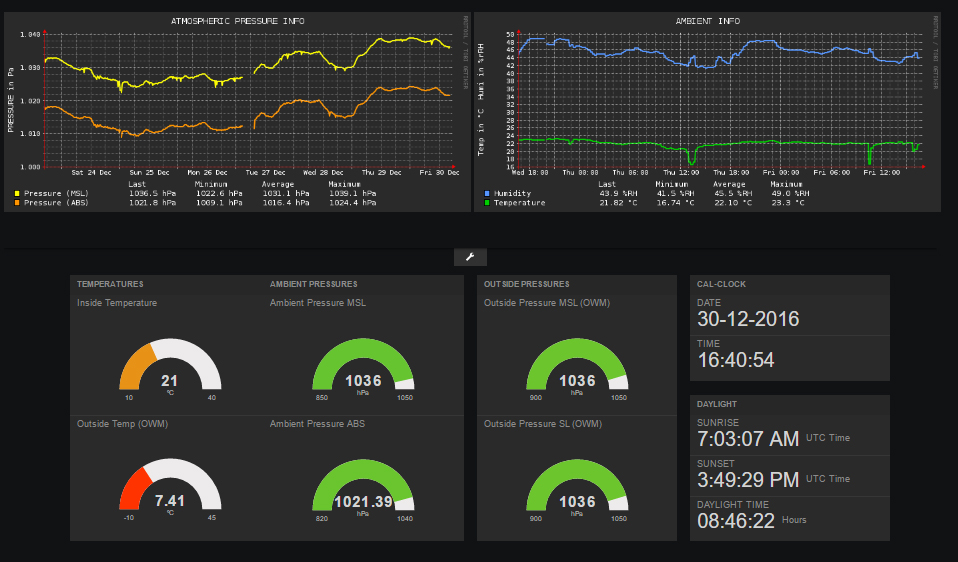Viewport: 958px width, 562px height.
Task: Select the Ambient Pressure MSL gauge
Action: [363, 368]
